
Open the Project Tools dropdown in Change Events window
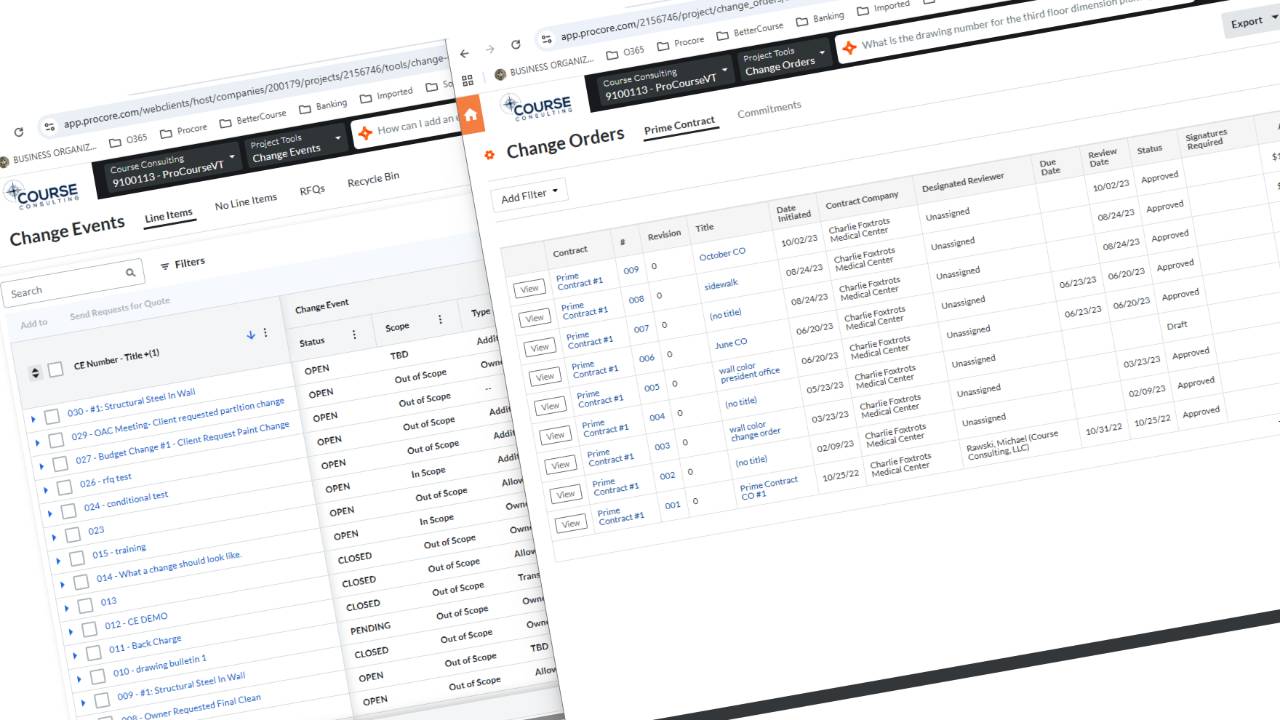[x=296, y=147]
